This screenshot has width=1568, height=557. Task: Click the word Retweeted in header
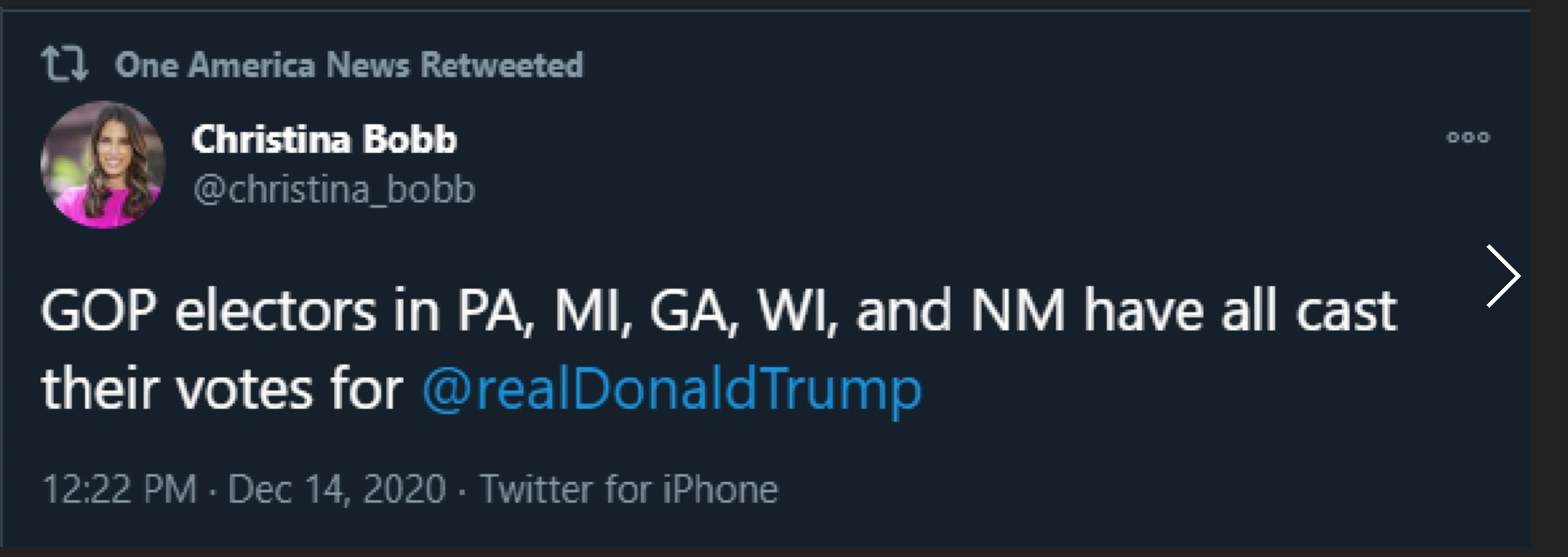(501, 65)
